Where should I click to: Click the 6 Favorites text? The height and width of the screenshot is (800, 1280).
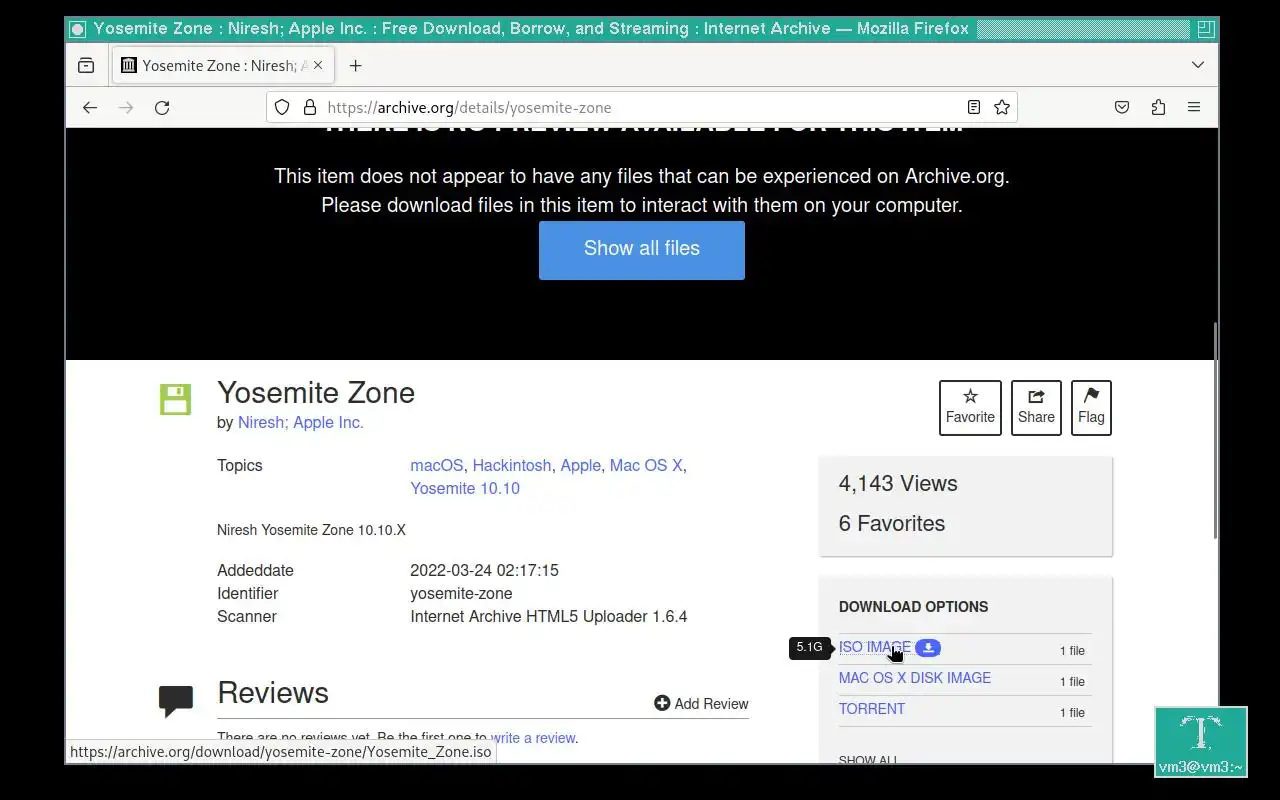(x=892, y=523)
